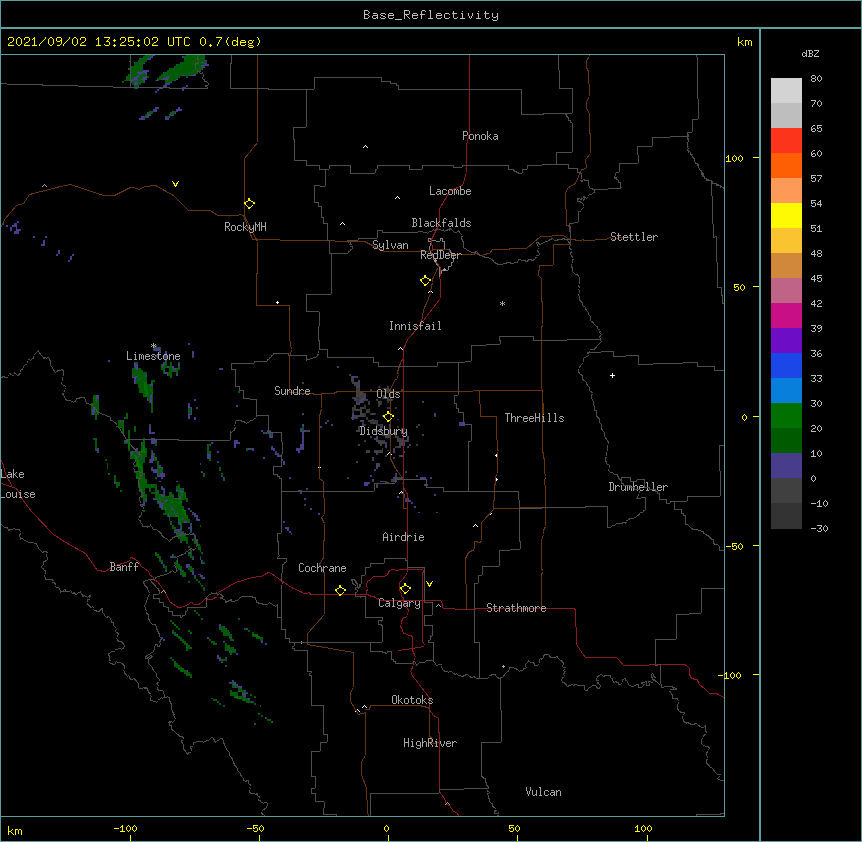The image size is (862, 842).
Task: Click the Sylvan label
Action: [390, 245]
